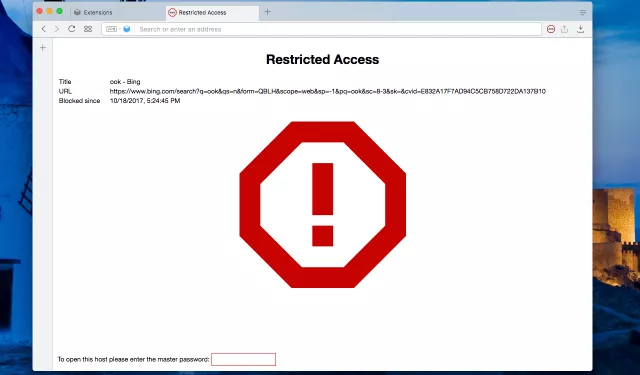The width and height of the screenshot is (640, 375).
Task: Open a new tab with plus button
Action: click(x=267, y=12)
